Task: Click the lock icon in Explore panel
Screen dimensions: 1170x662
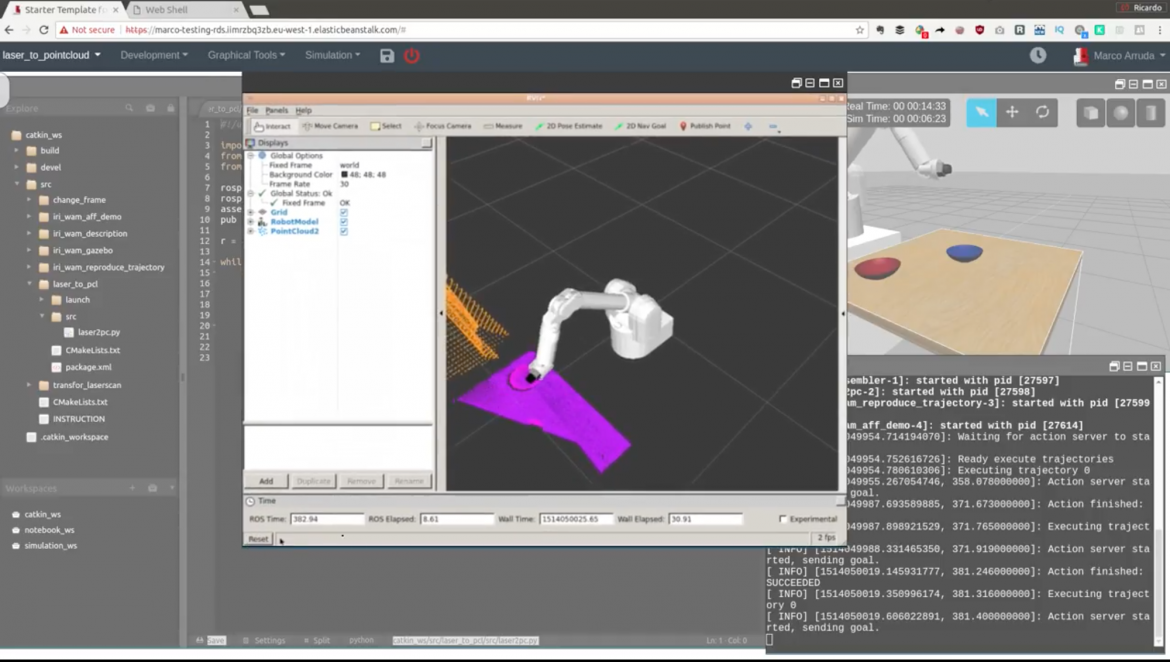Action: [171, 108]
